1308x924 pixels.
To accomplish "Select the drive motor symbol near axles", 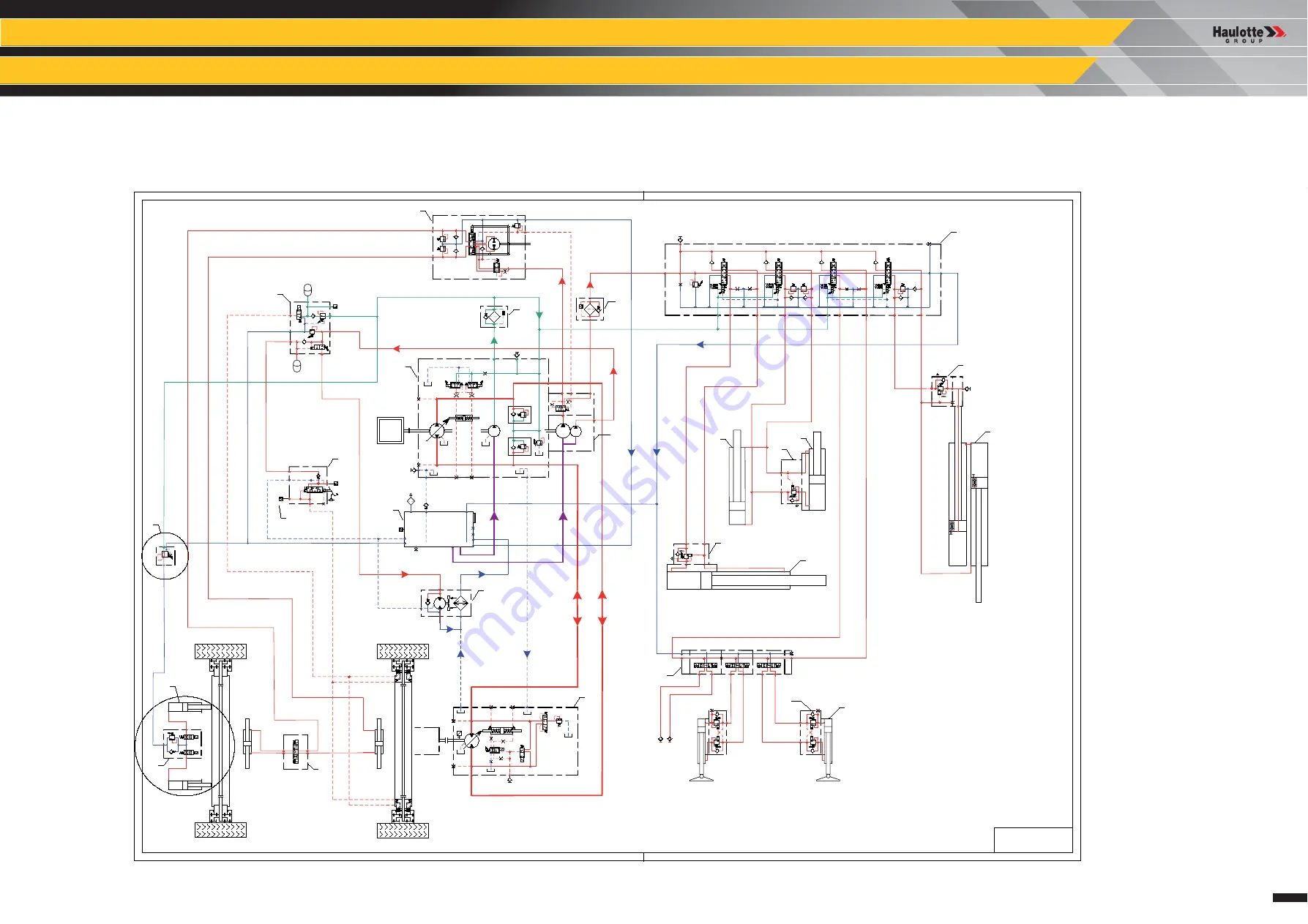I will (472, 740).
